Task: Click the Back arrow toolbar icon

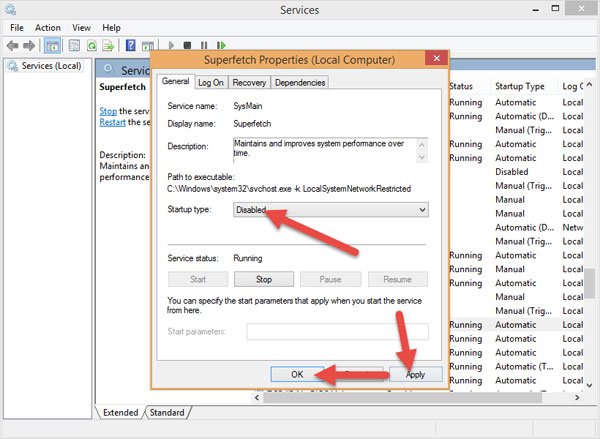Action: (13, 46)
